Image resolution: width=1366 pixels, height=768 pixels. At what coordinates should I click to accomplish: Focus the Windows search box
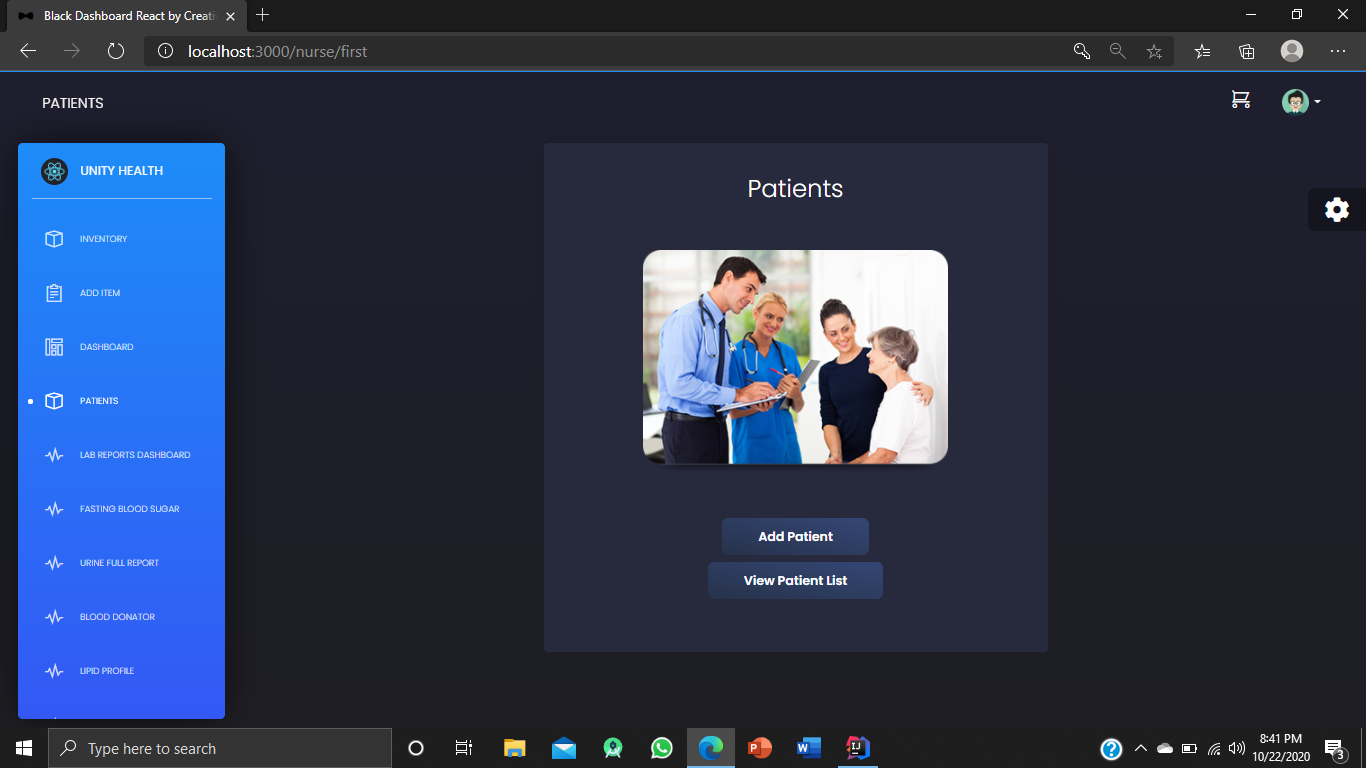click(220, 748)
